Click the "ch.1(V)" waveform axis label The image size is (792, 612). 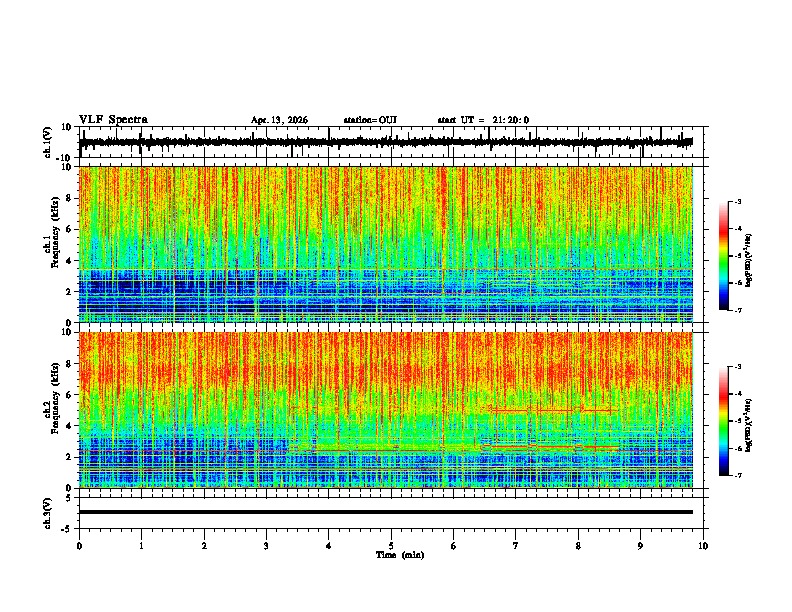coord(48,142)
